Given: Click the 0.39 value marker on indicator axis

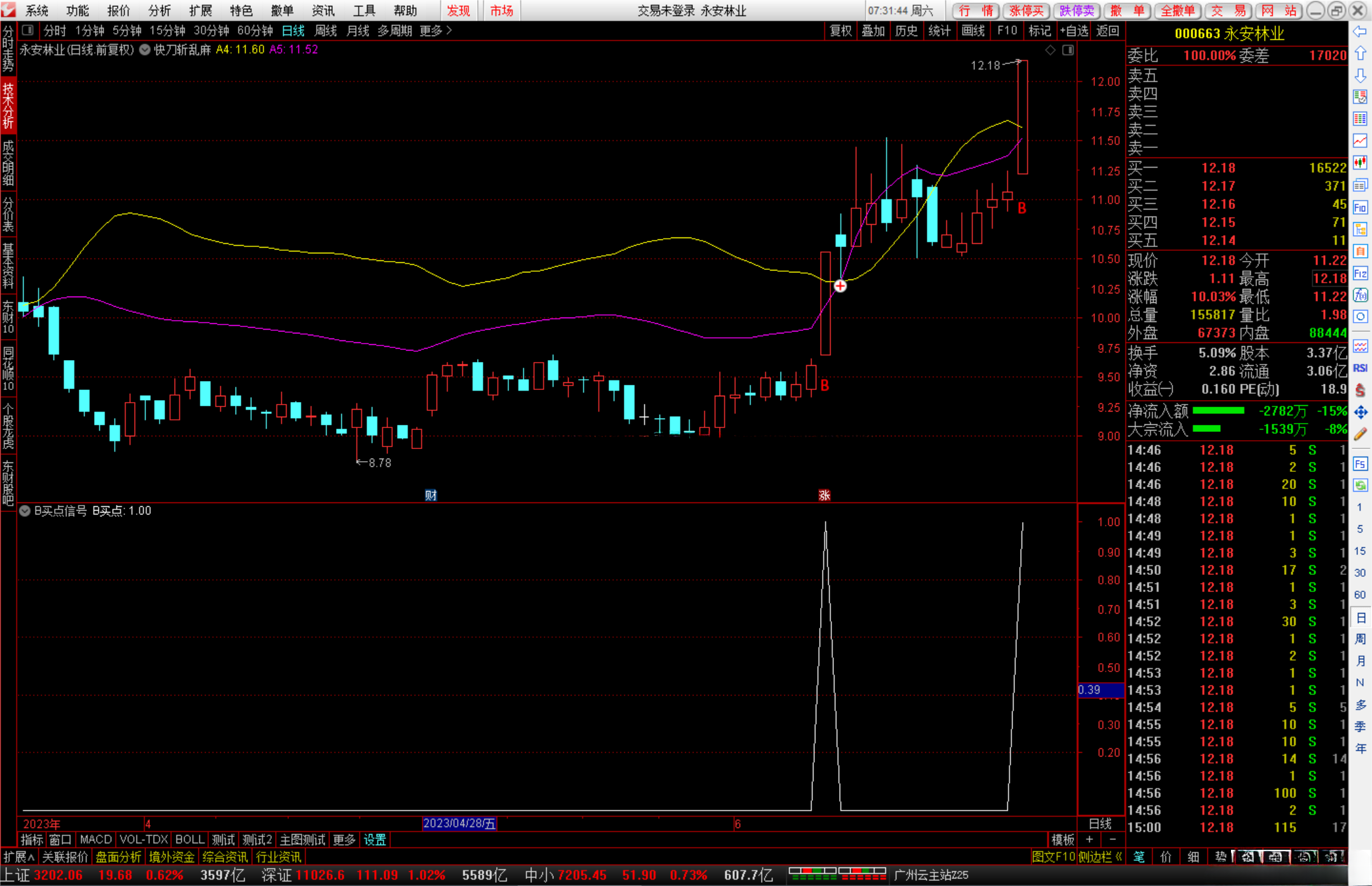Looking at the screenshot, I should [x=1100, y=690].
